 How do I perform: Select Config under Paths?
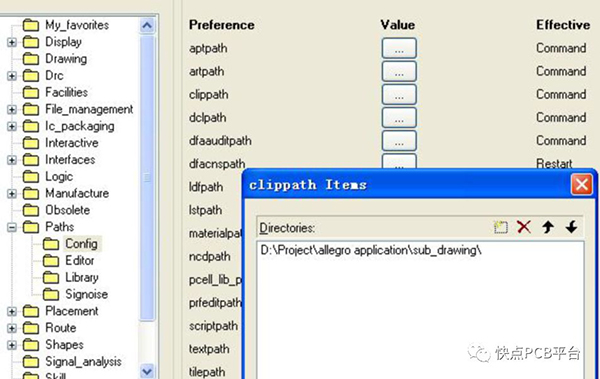click(x=81, y=244)
